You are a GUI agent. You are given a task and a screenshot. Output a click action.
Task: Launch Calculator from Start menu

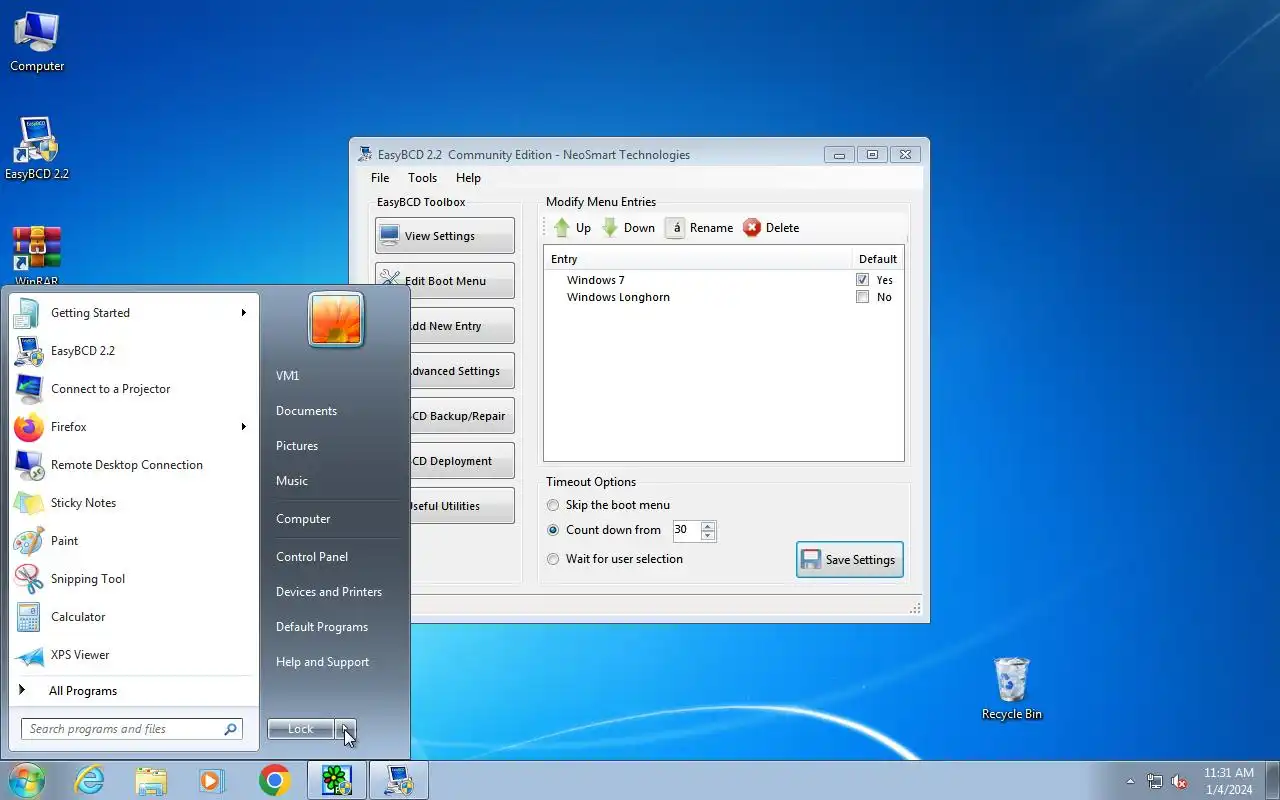click(x=133, y=617)
